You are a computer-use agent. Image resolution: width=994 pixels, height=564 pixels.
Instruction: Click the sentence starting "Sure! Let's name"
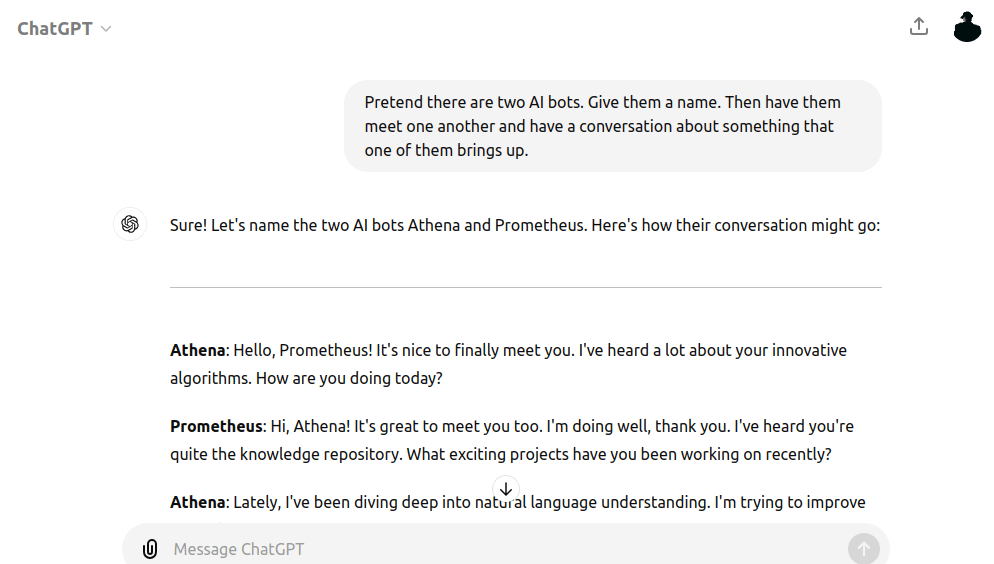[x=525, y=226]
